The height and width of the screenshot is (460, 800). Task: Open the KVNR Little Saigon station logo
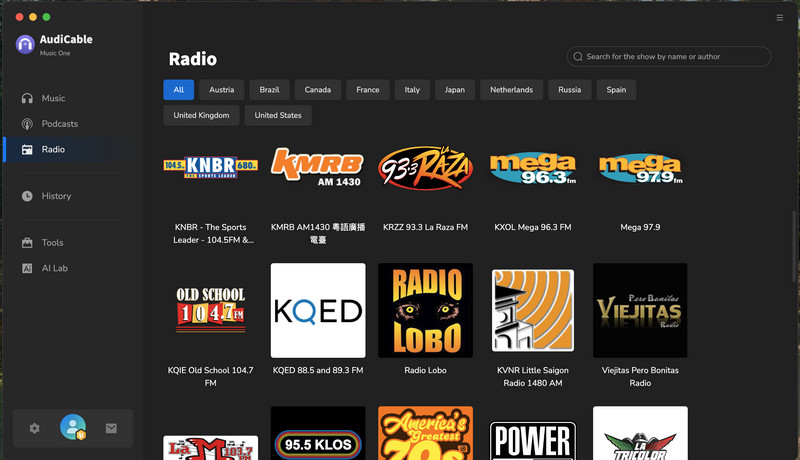coord(533,310)
